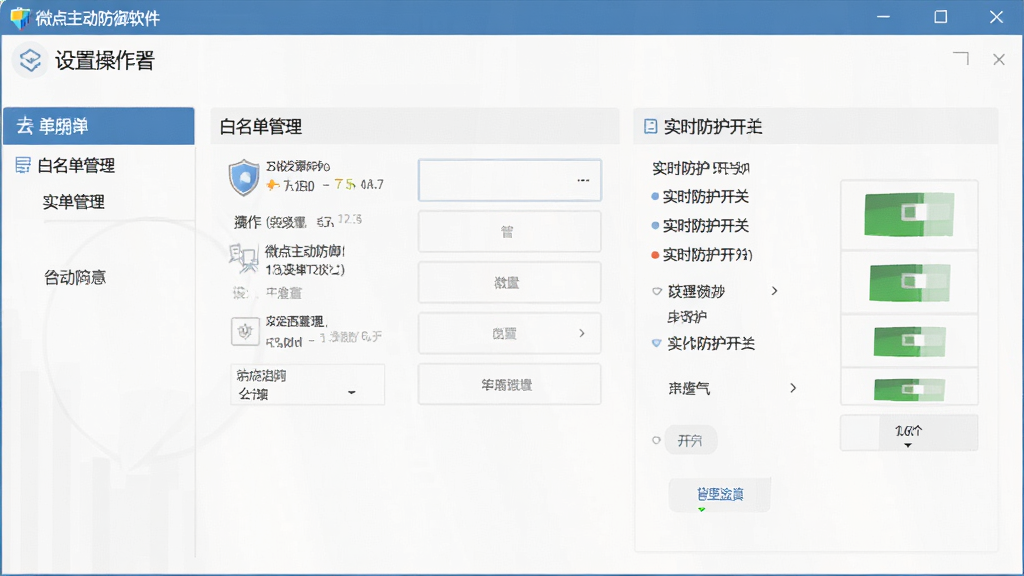
Task: Click the app shield logo in the title bar
Action: point(20,18)
